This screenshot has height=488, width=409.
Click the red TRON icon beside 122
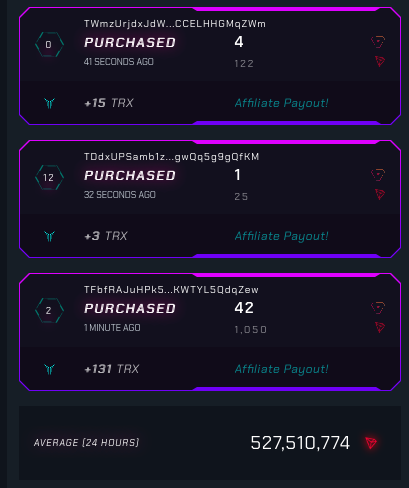(380, 61)
